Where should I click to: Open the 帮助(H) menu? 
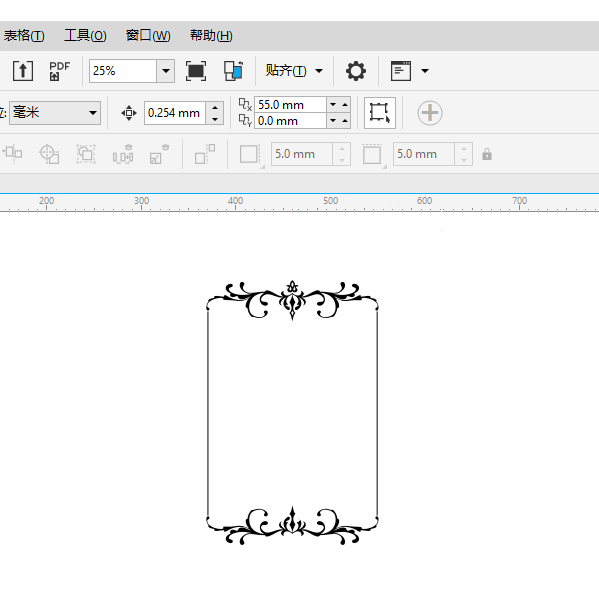pos(211,36)
